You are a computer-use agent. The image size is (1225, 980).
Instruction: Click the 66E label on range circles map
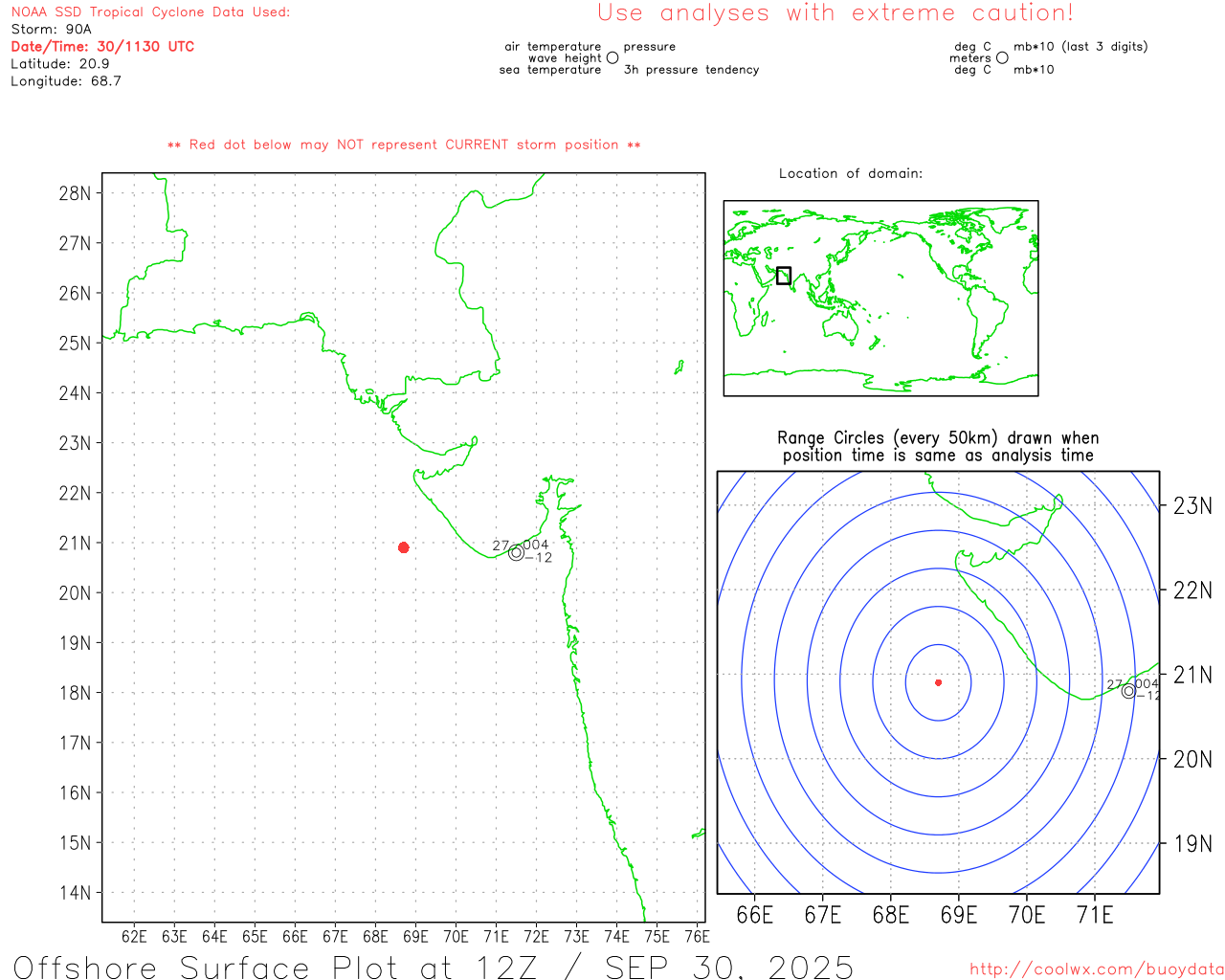755,915
